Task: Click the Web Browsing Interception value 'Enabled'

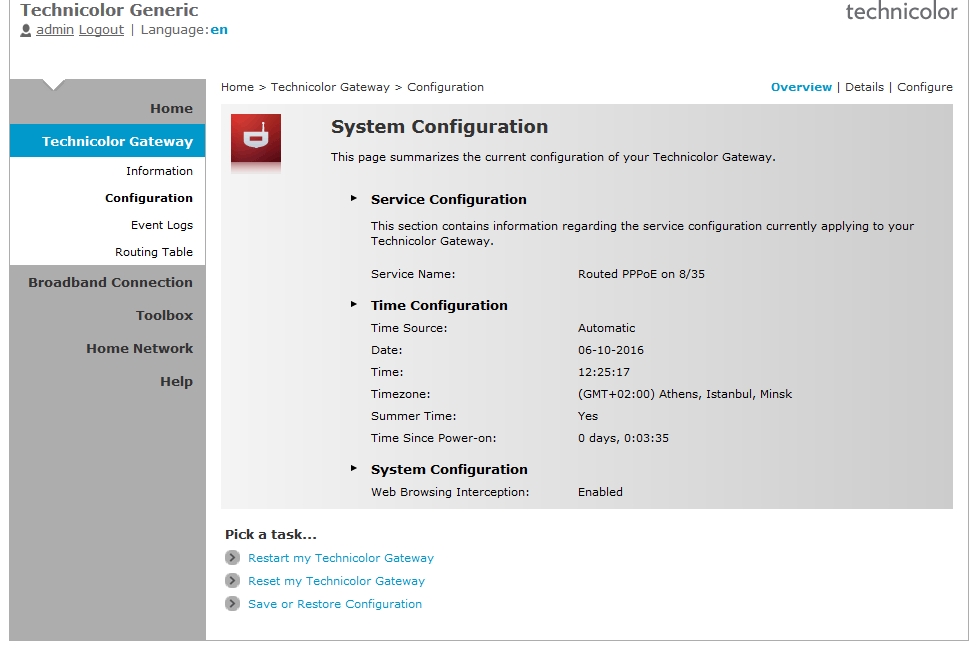Action: click(x=600, y=492)
